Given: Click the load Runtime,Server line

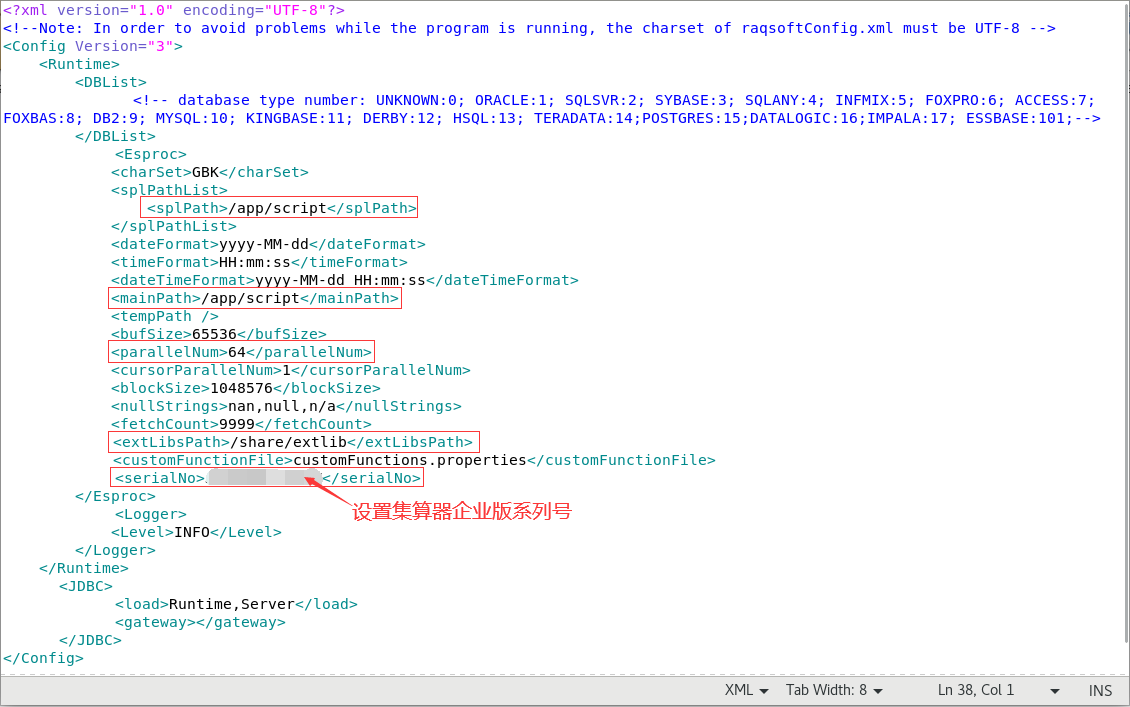Looking at the screenshot, I should coord(236,605).
